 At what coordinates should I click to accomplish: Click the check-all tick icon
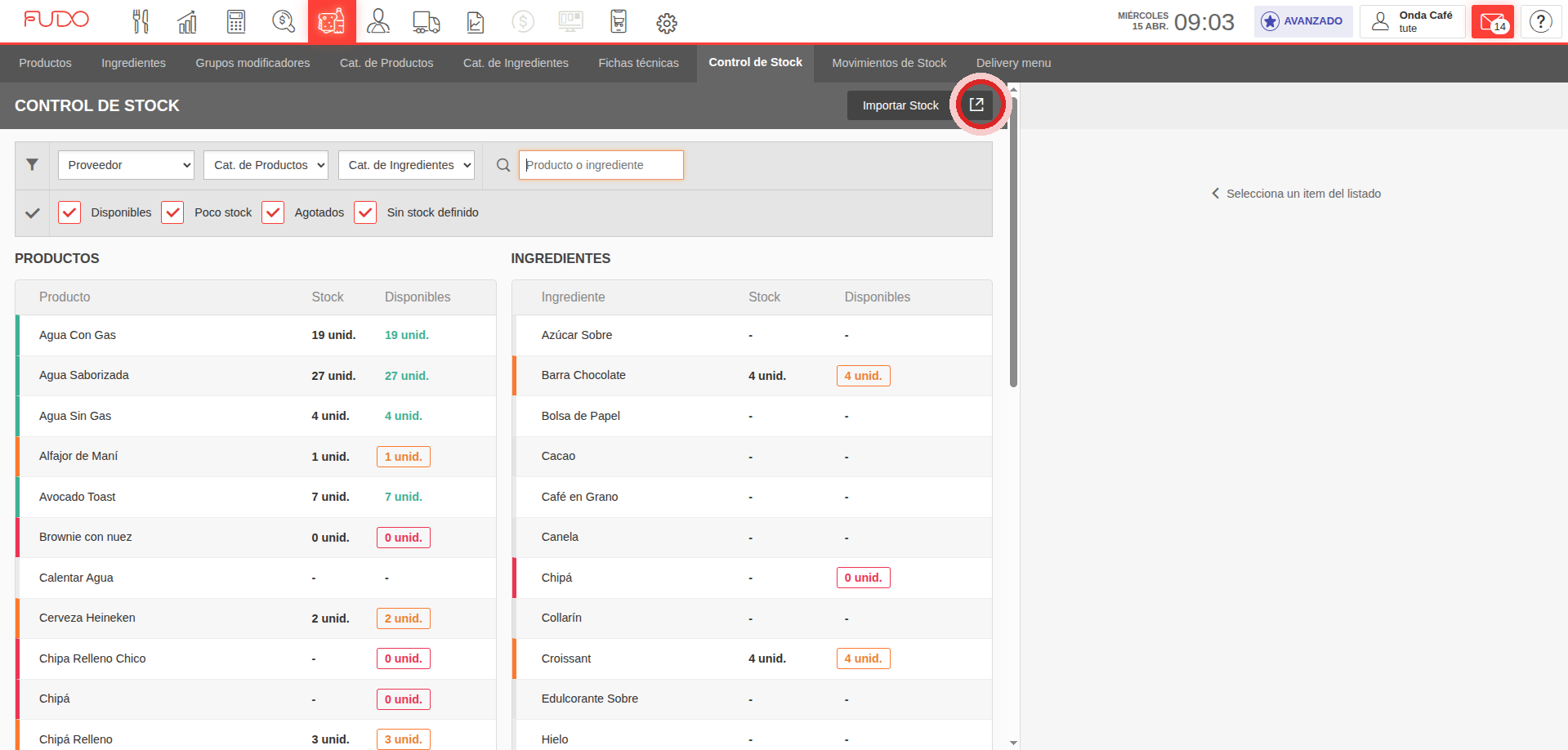coord(33,213)
